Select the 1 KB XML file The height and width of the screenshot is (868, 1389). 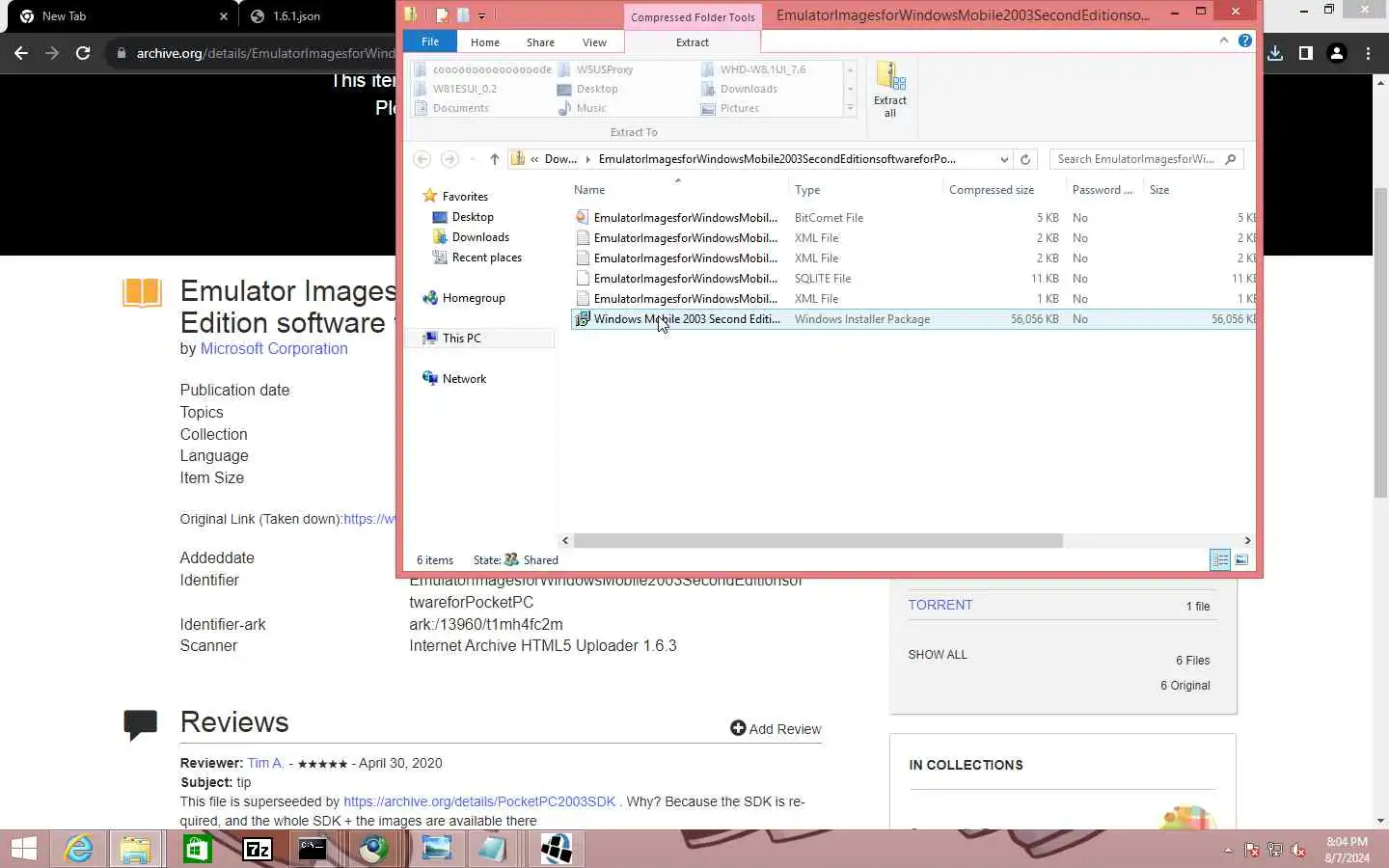[912, 299]
